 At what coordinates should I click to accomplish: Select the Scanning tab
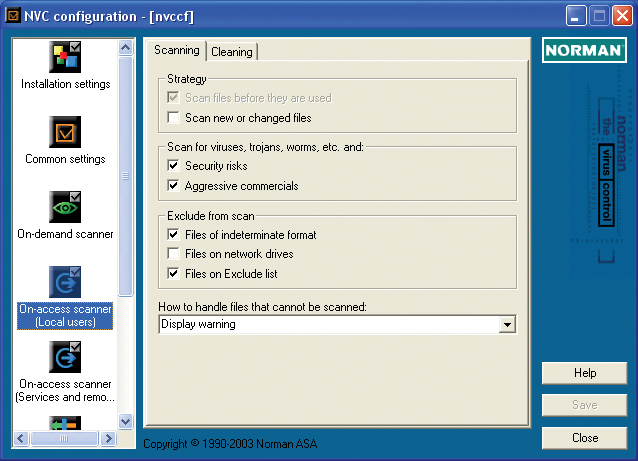click(177, 50)
